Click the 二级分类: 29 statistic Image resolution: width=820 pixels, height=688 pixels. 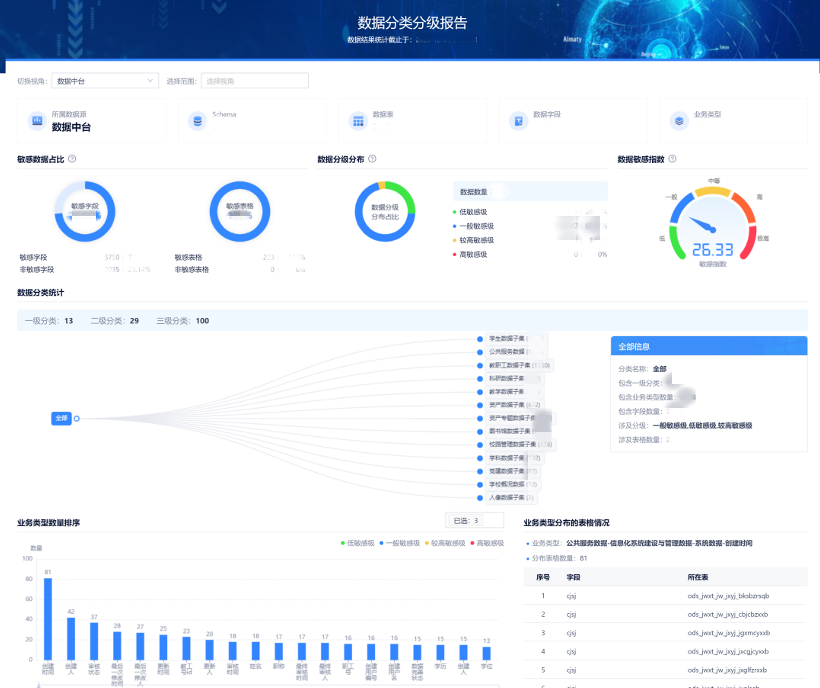(x=115, y=320)
